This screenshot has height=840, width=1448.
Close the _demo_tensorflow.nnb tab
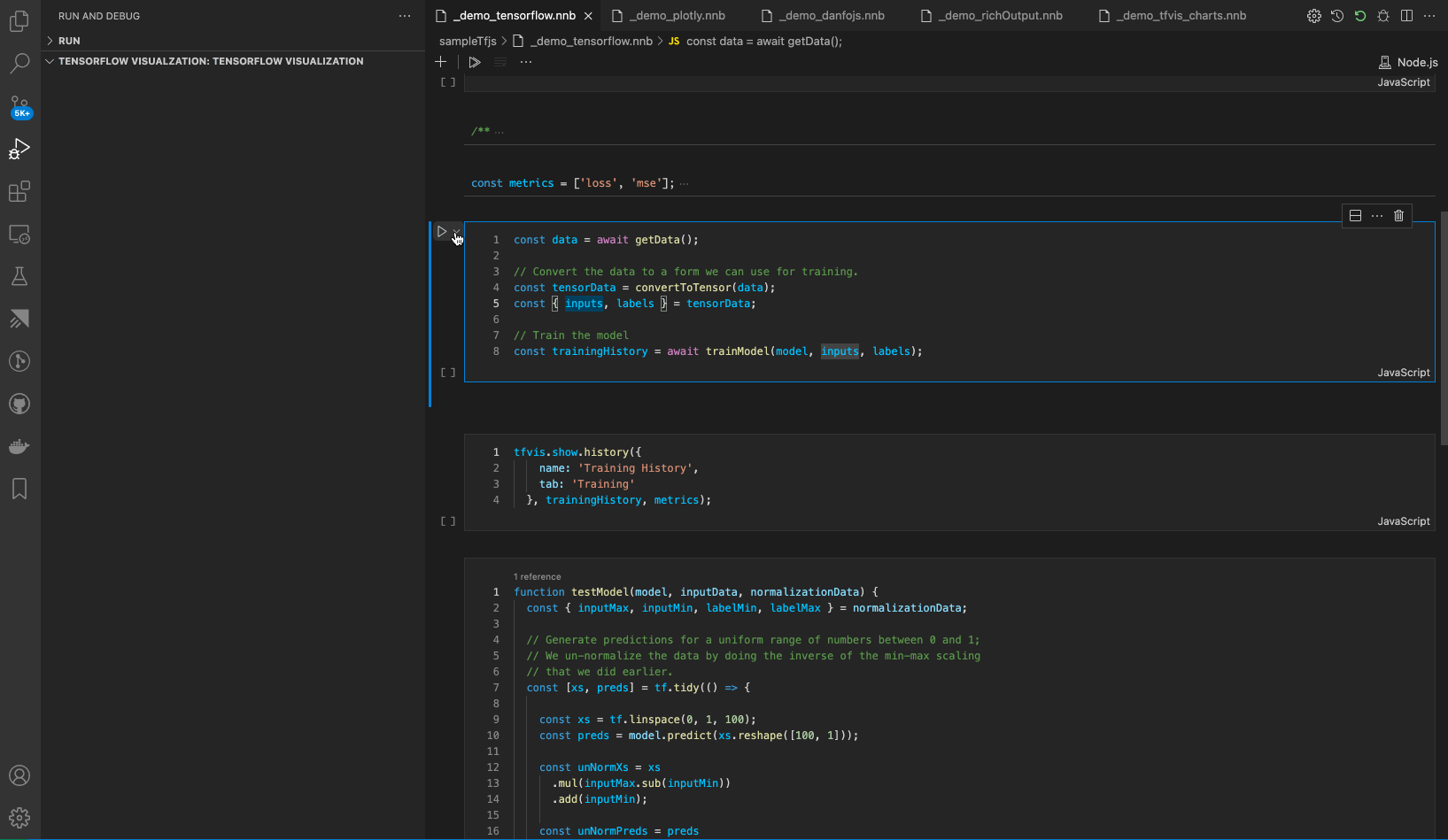[588, 16]
